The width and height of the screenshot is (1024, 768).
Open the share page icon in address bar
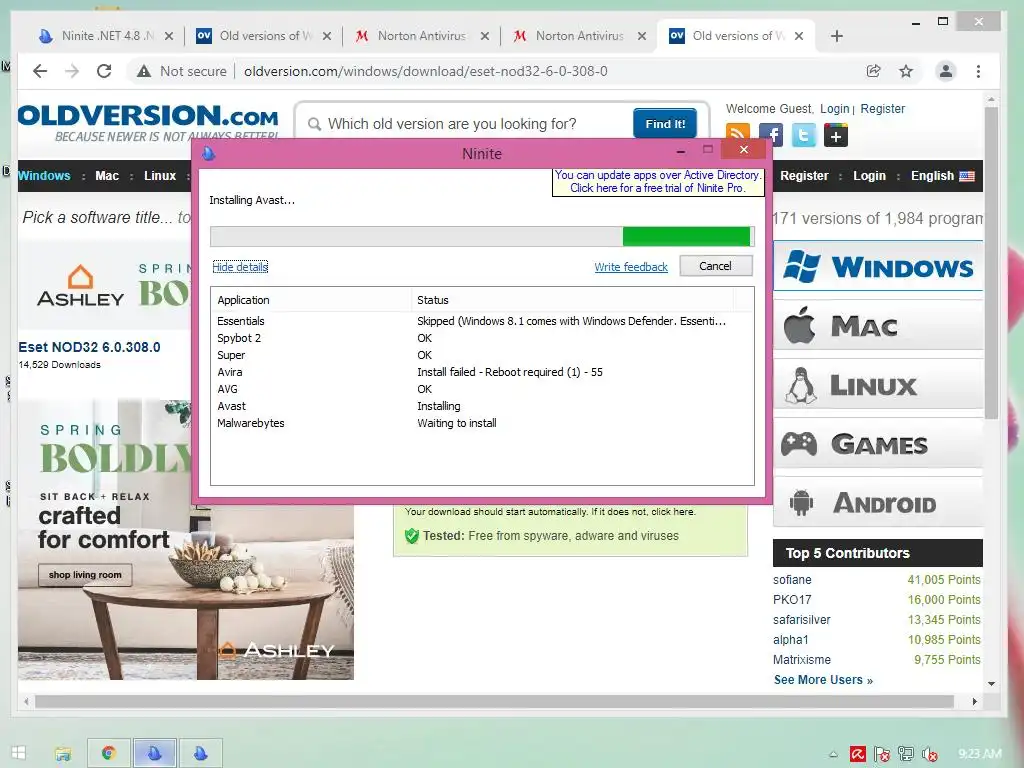pos(873,71)
